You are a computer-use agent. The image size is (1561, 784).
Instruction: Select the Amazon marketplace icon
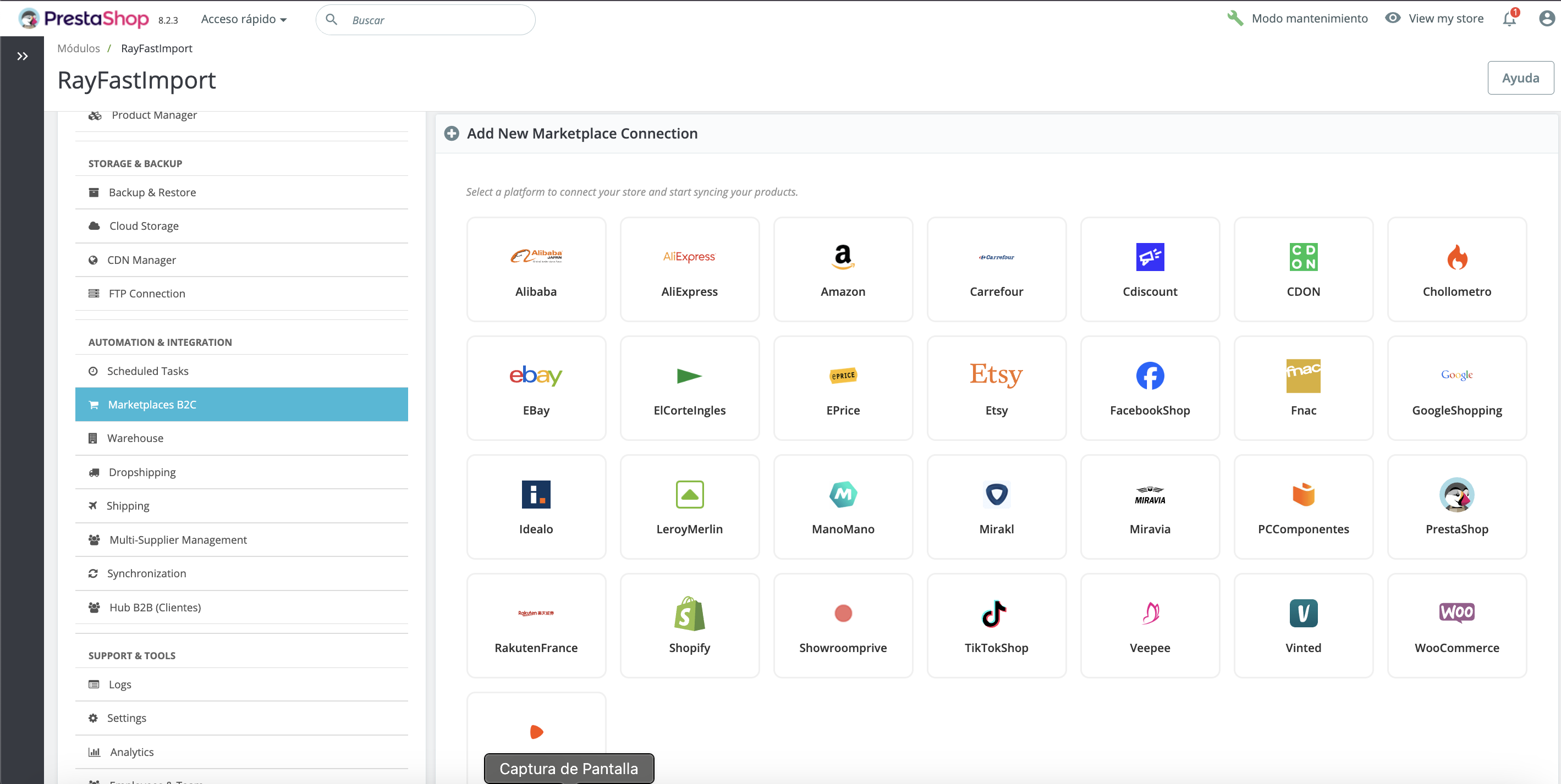coord(842,257)
